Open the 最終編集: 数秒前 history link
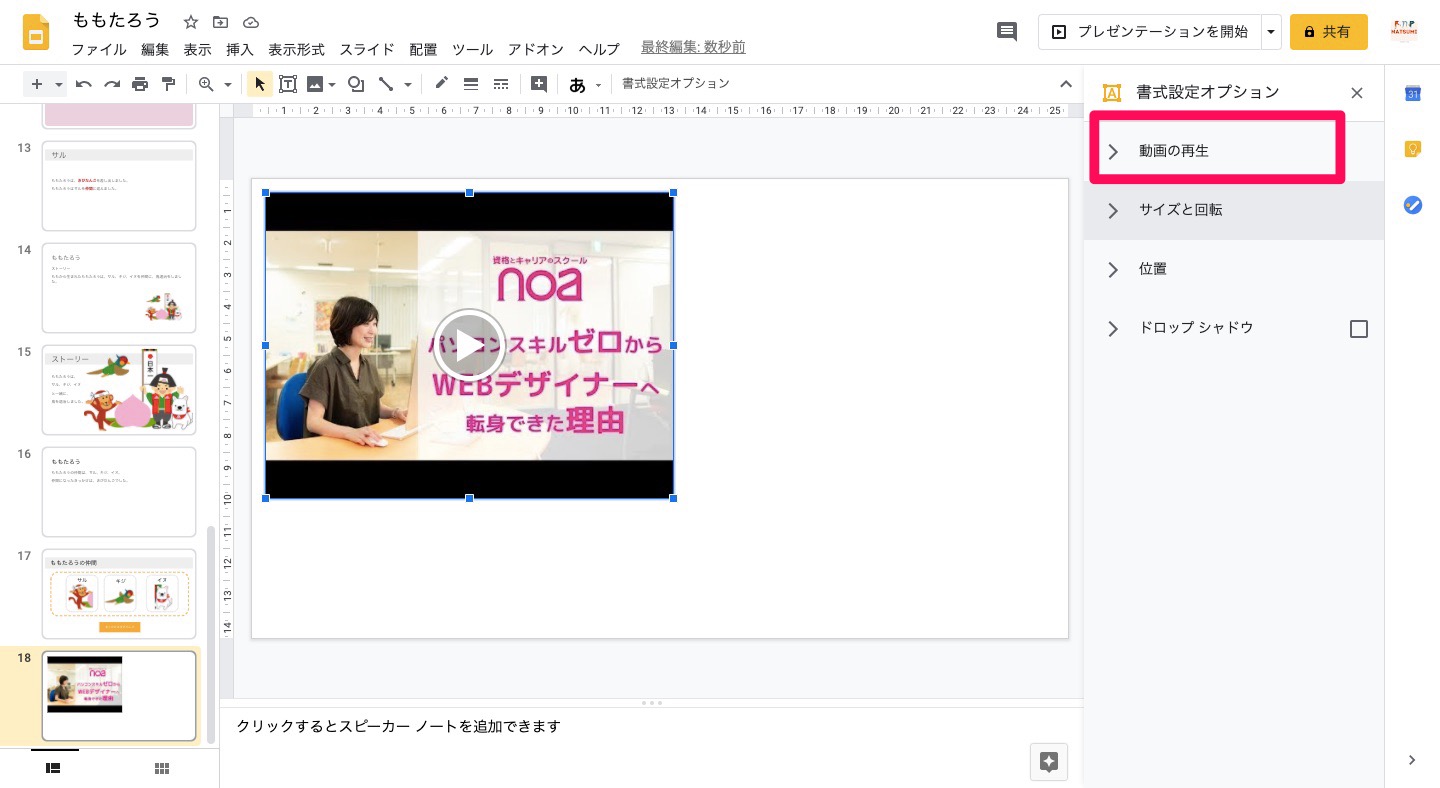This screenshot has width=1440, height=788. click(x=693, y=47)
